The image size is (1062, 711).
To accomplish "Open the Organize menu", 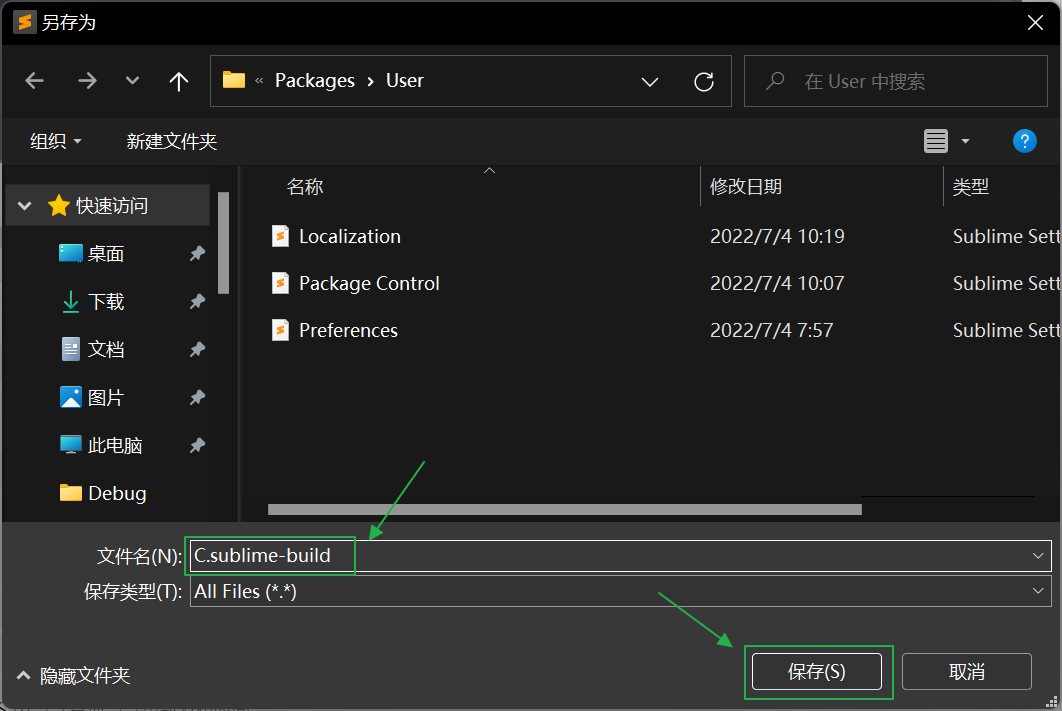I will coord(56,142).
